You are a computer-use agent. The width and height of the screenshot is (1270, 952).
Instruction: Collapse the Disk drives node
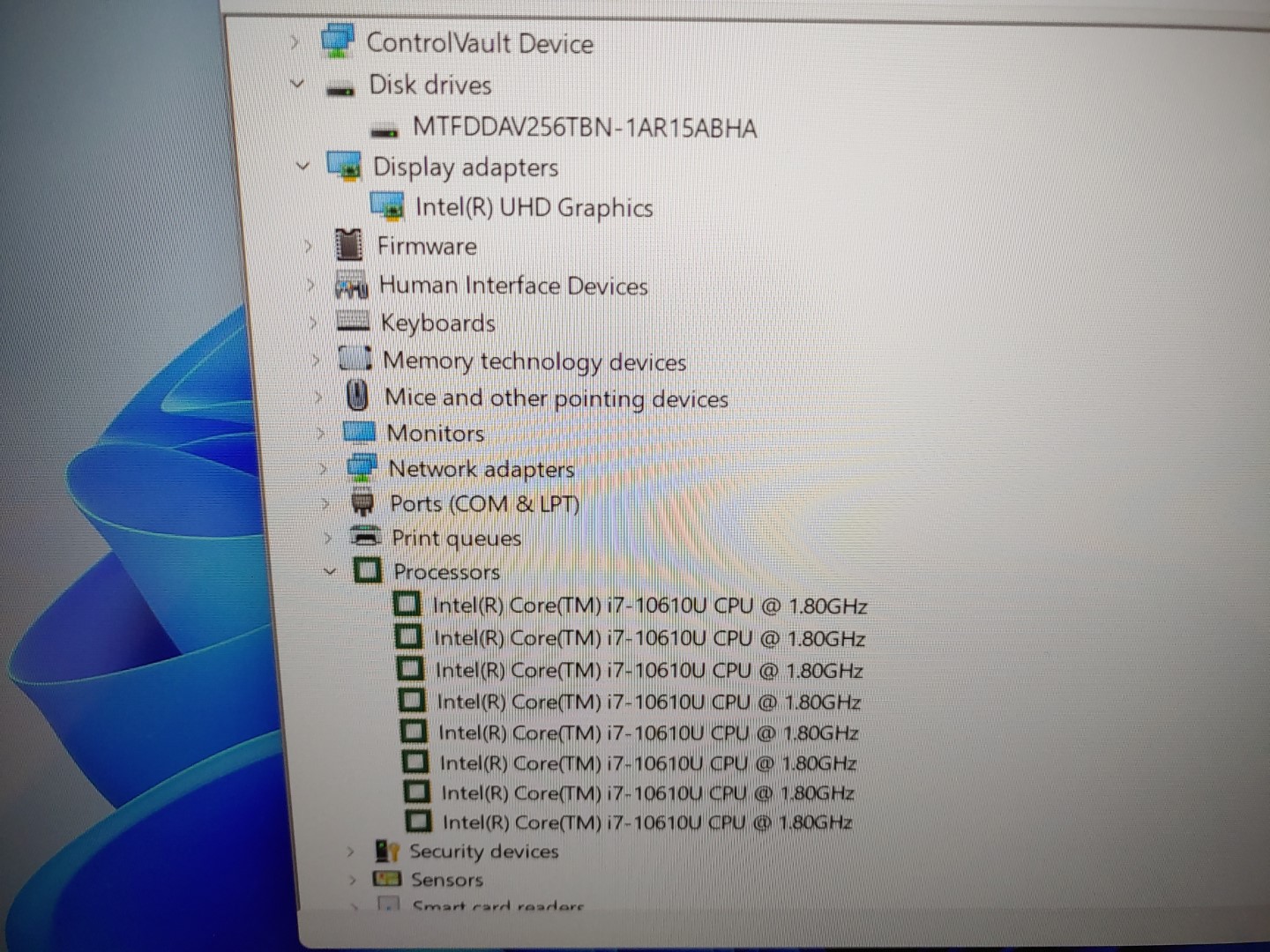(x=297, y=85)
